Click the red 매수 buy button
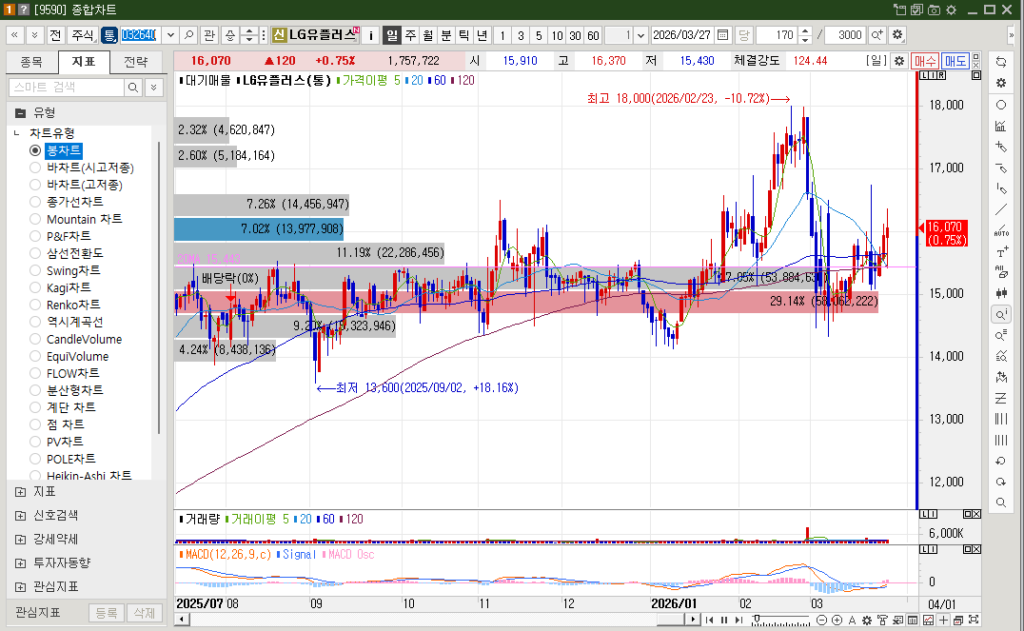 tap(924, 61)
